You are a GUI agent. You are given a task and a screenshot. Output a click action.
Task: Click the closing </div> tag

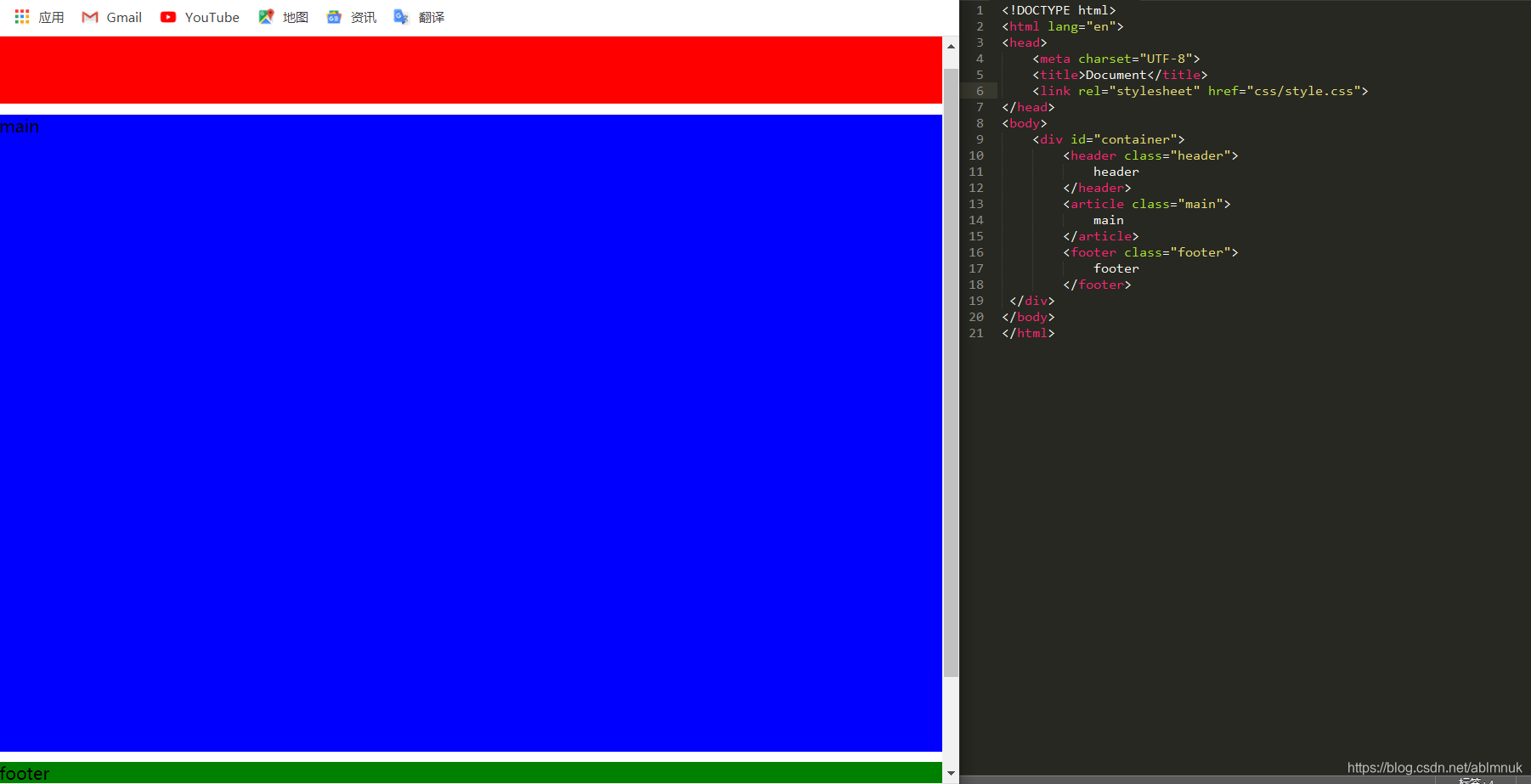tap(1032, 301)
